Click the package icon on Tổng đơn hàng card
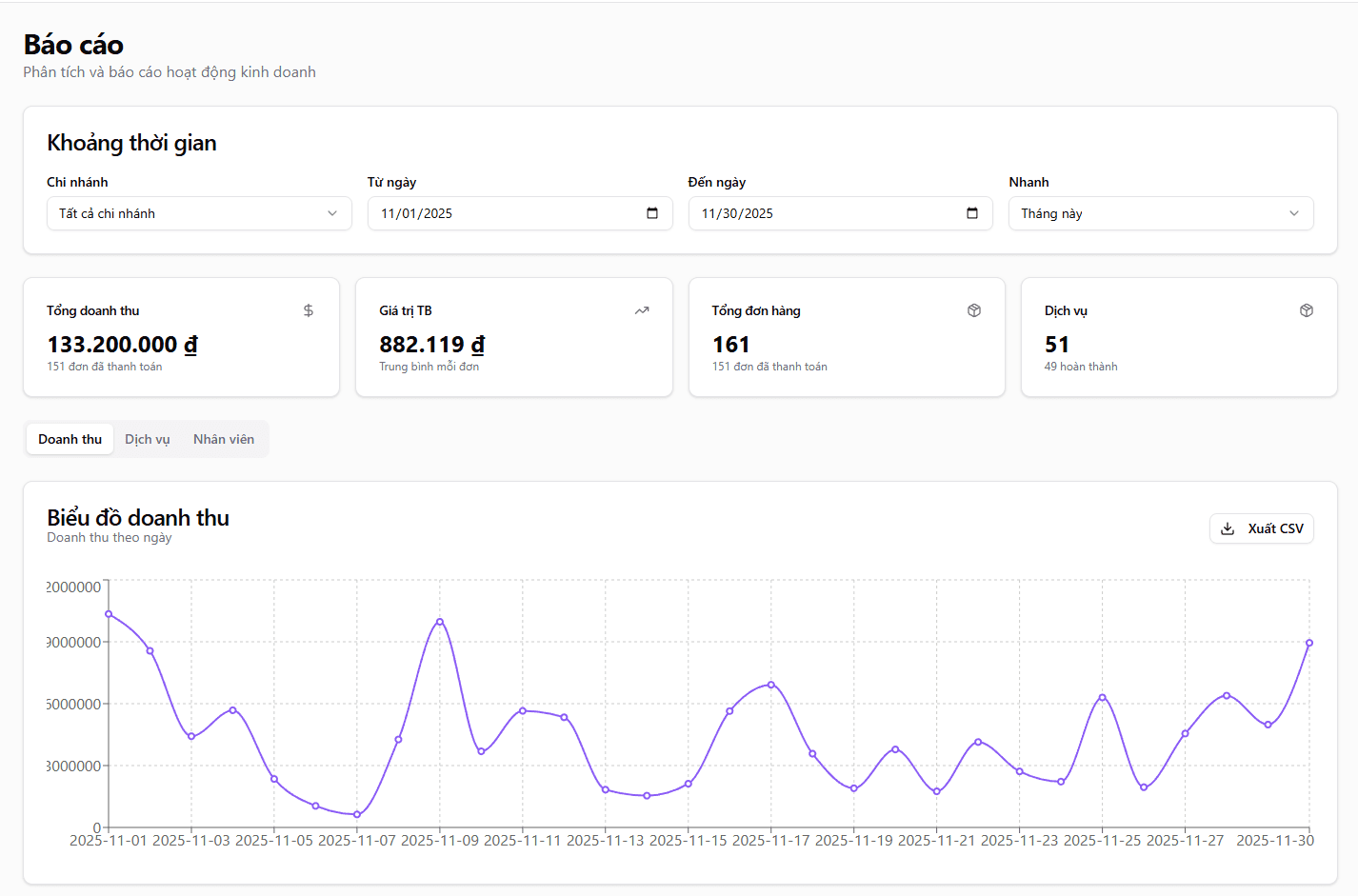Screen dimensions: 1358x896 click(973, 309)
